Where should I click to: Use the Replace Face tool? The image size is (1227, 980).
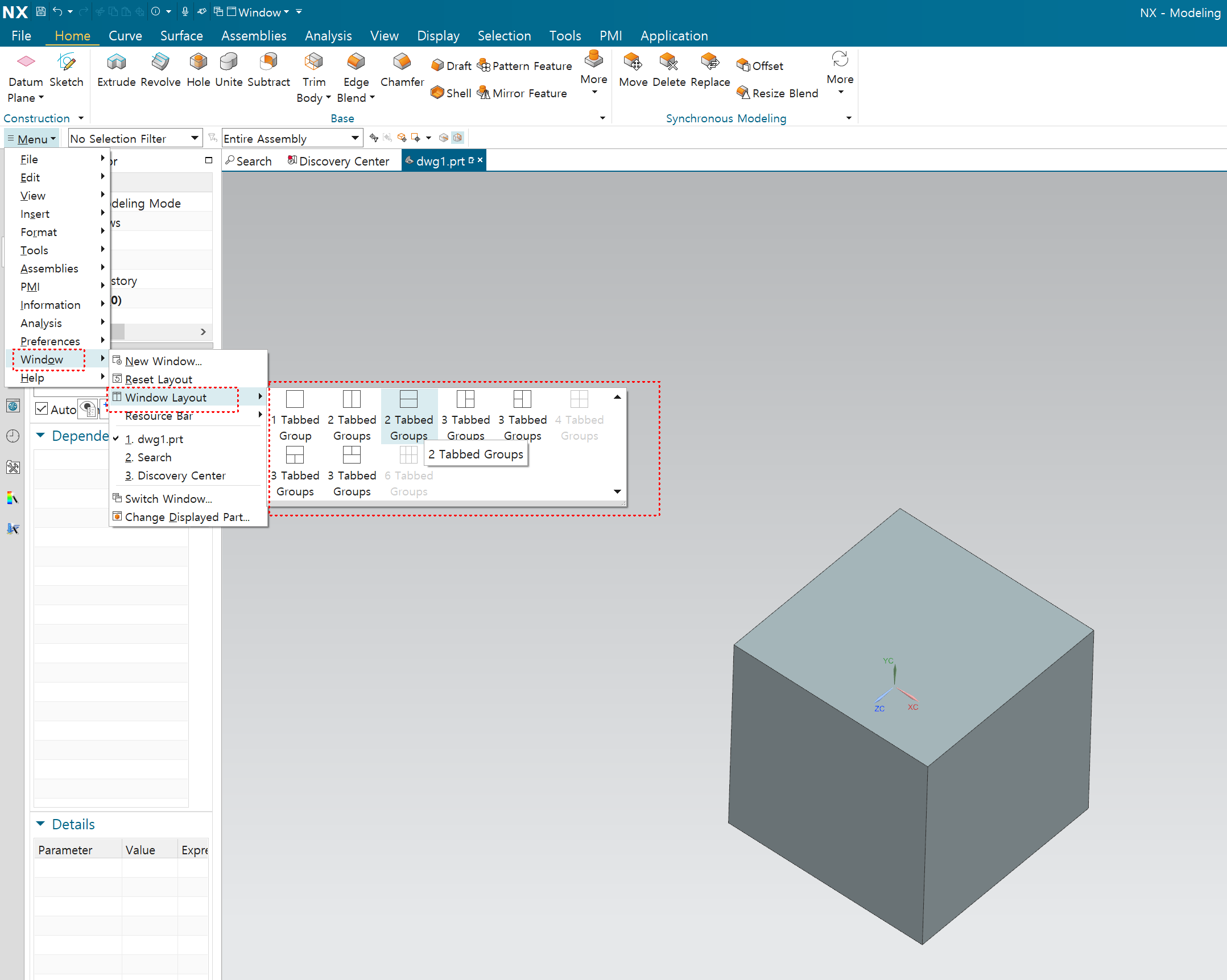710,70
